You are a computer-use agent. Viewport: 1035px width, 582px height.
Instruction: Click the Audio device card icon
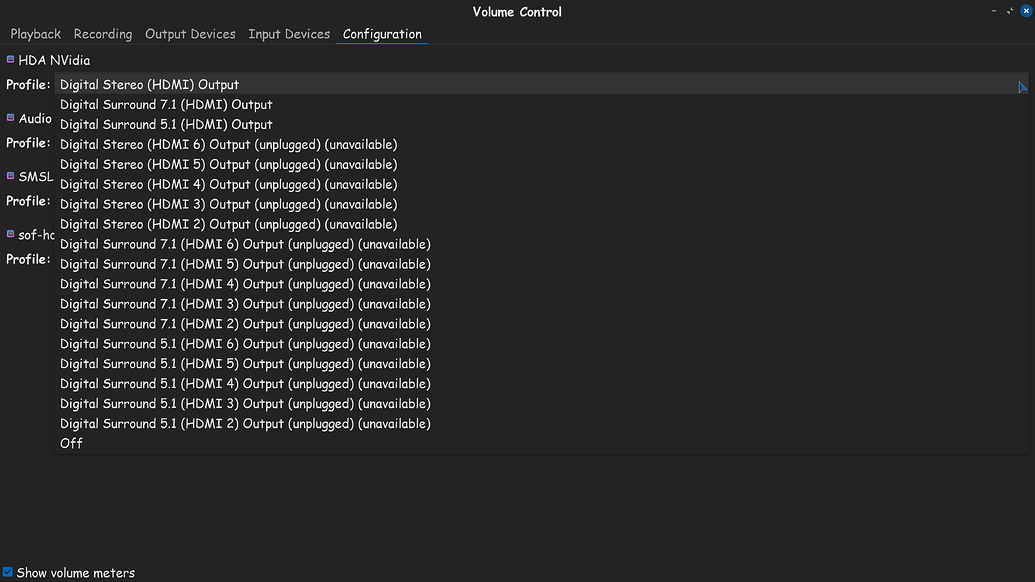pyautogui.click(x=11, y=117)
